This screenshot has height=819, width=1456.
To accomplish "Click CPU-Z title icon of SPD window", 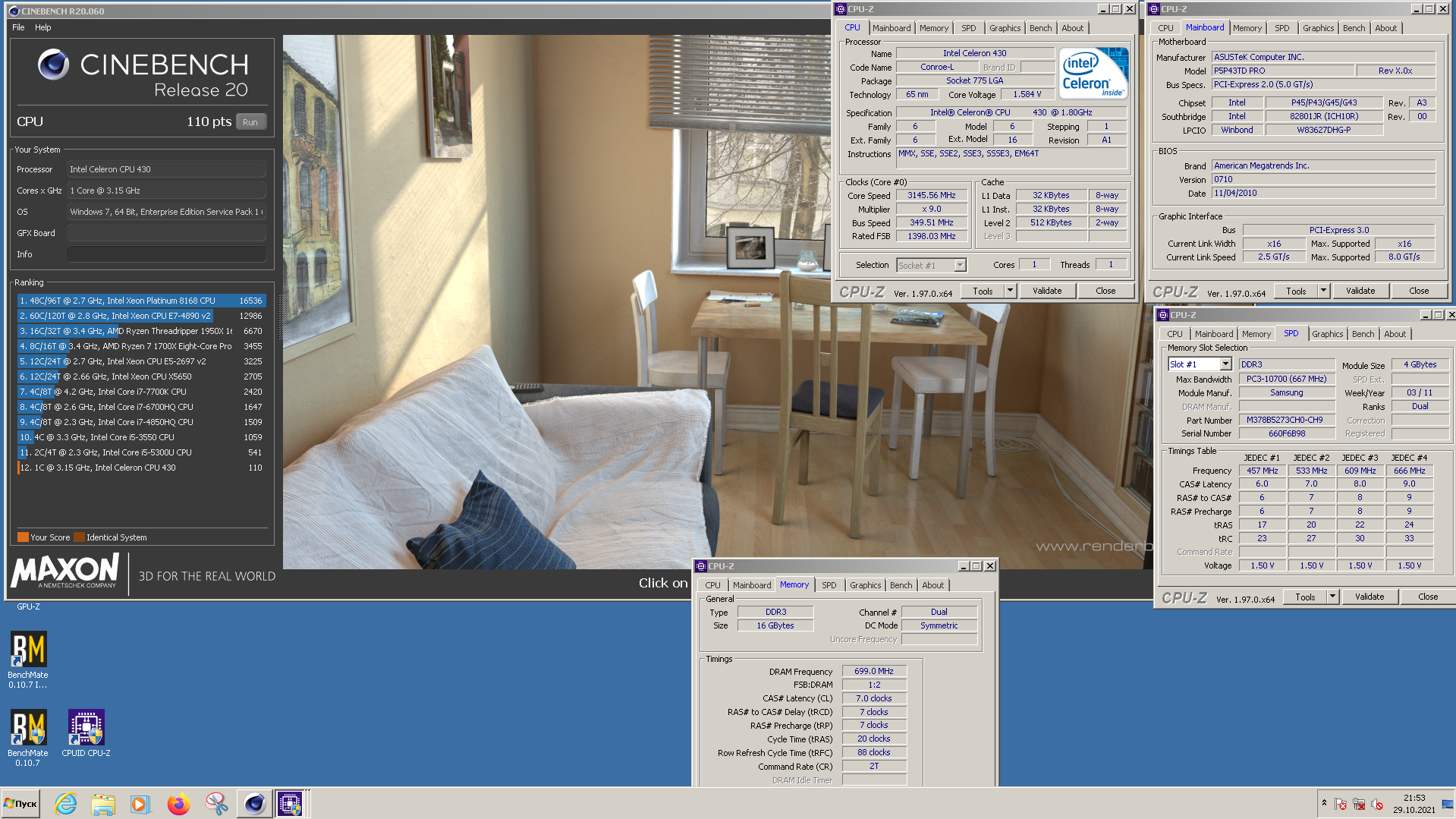I will tap(1162, 315).
